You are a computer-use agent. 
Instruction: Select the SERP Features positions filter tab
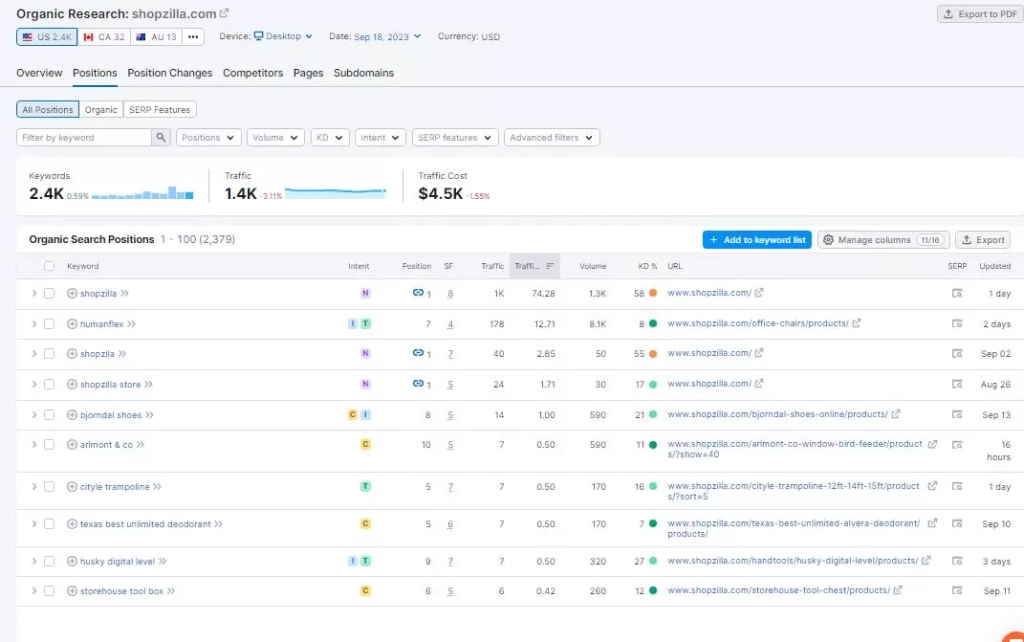click(159, 109)
